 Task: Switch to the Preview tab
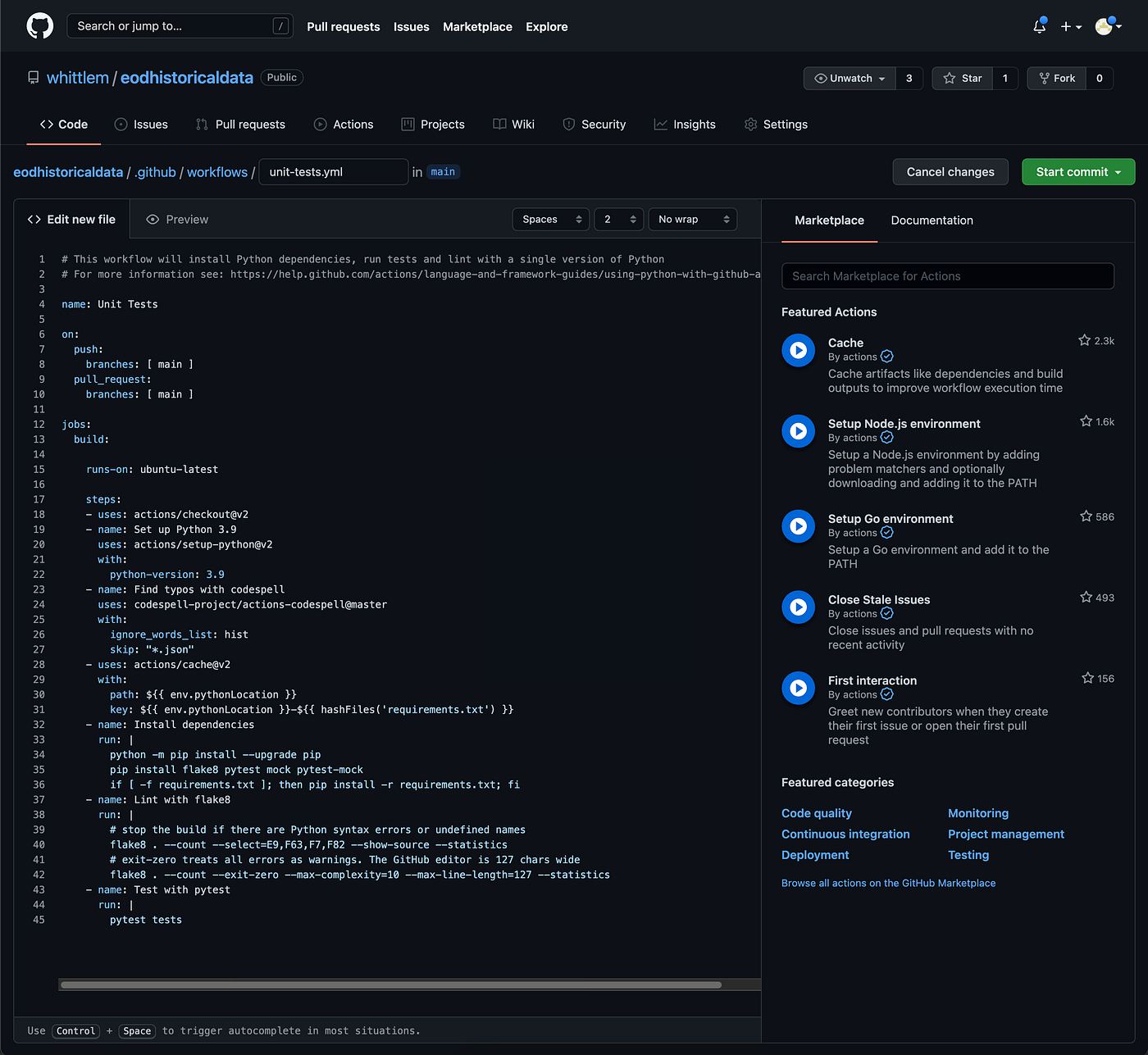click(177, 220)
